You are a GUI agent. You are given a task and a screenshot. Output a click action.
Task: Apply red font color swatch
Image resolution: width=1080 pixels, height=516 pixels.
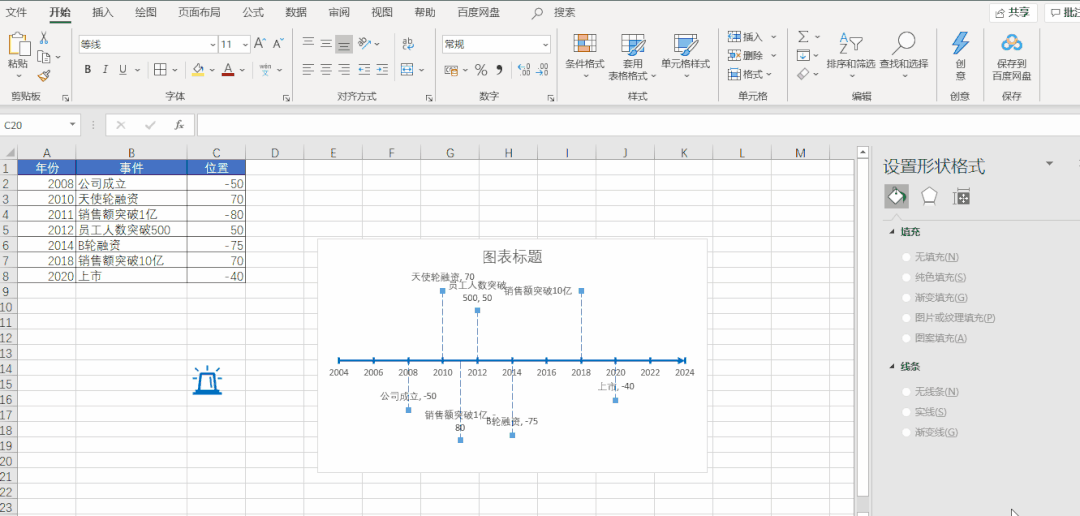pyautogui.click(x=229, y=70)
